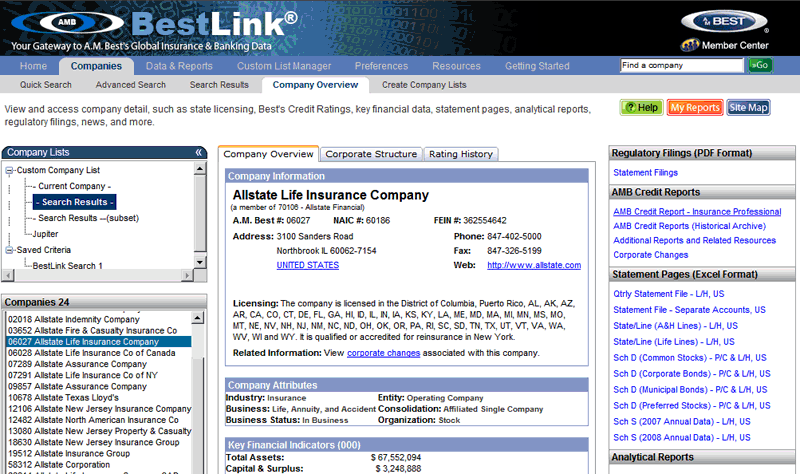Open the Create Company Lists subtab
This screenshot has width=800, height=474.
click(x=424, y=85)
